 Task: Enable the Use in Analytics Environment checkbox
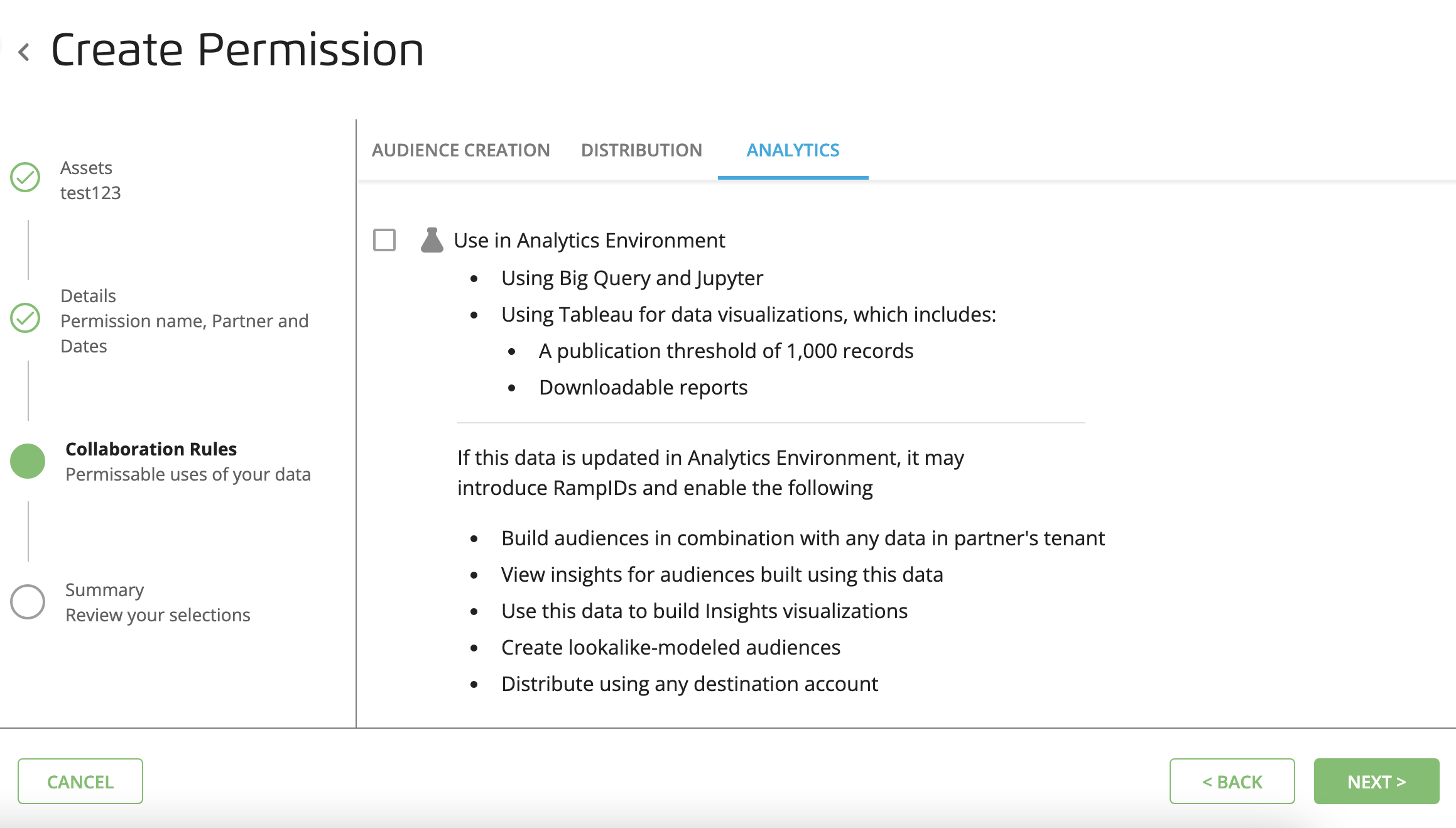click(x=384, y=240)
